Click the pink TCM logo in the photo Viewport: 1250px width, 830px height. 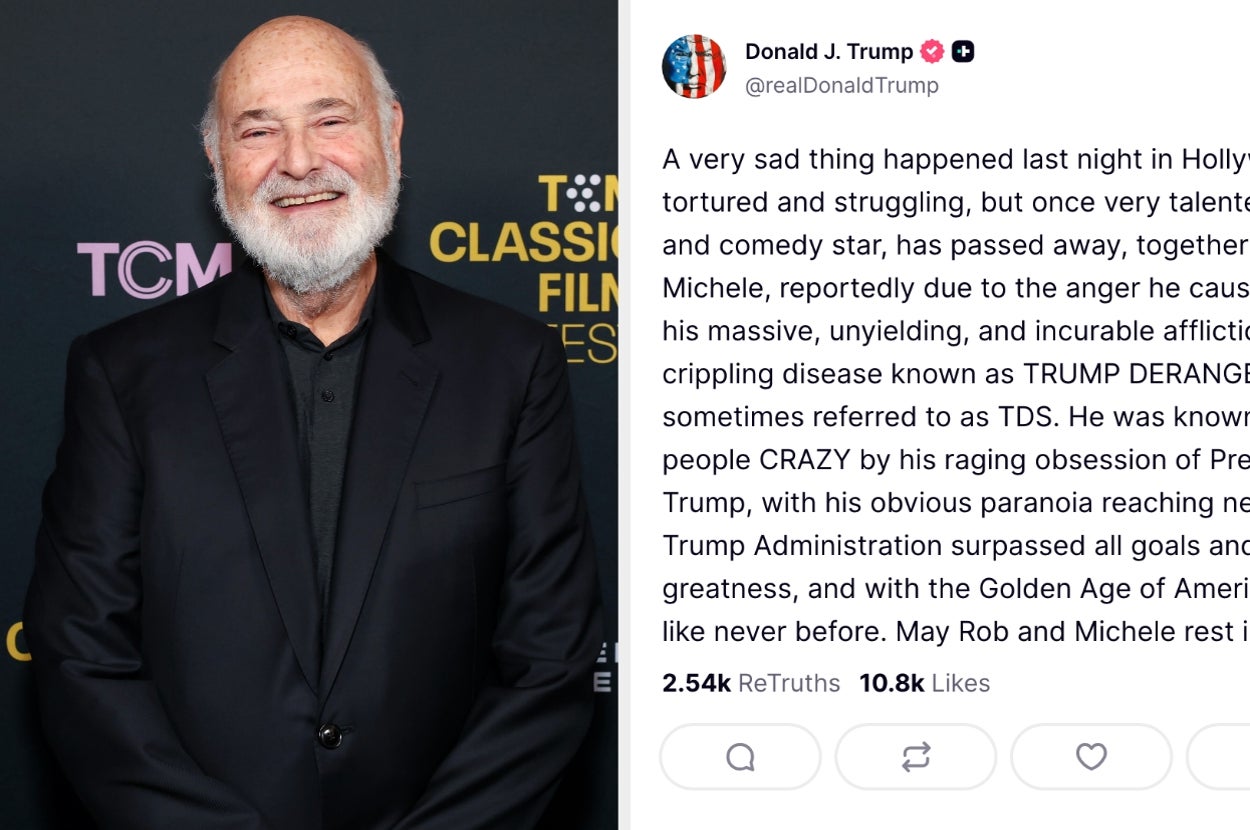[x=154, y=270]
